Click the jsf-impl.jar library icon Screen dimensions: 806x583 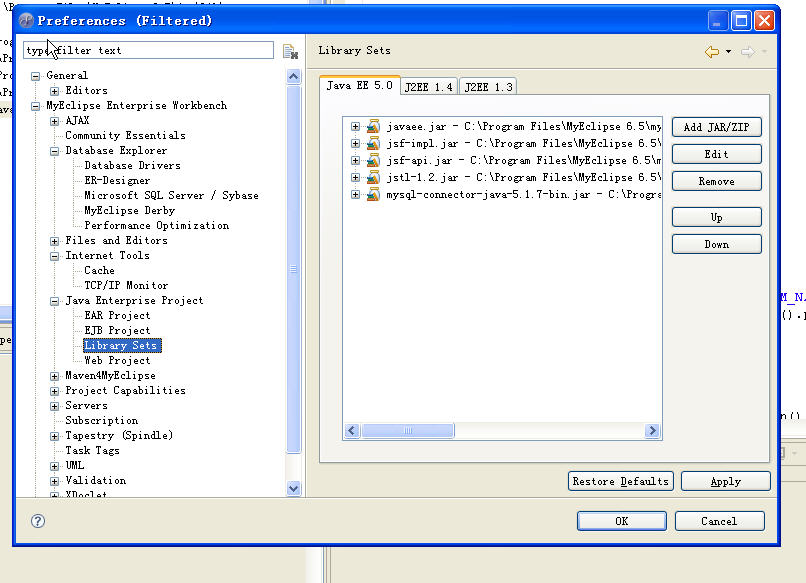373,143
